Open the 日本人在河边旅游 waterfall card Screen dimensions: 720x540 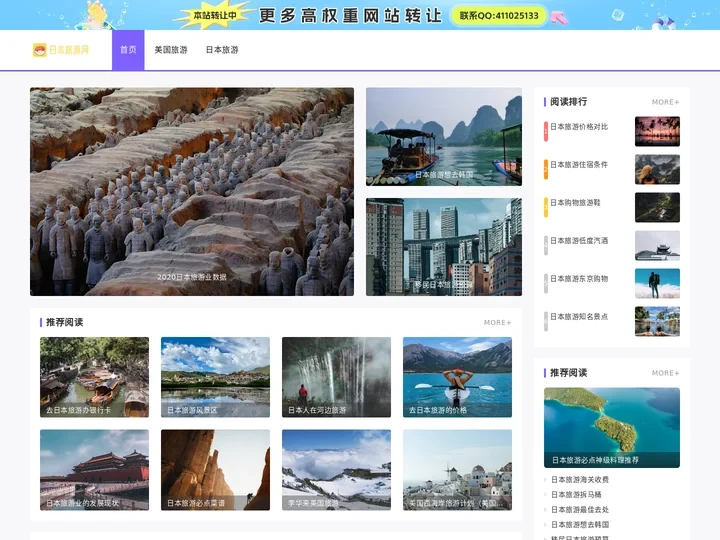[337, 377]
